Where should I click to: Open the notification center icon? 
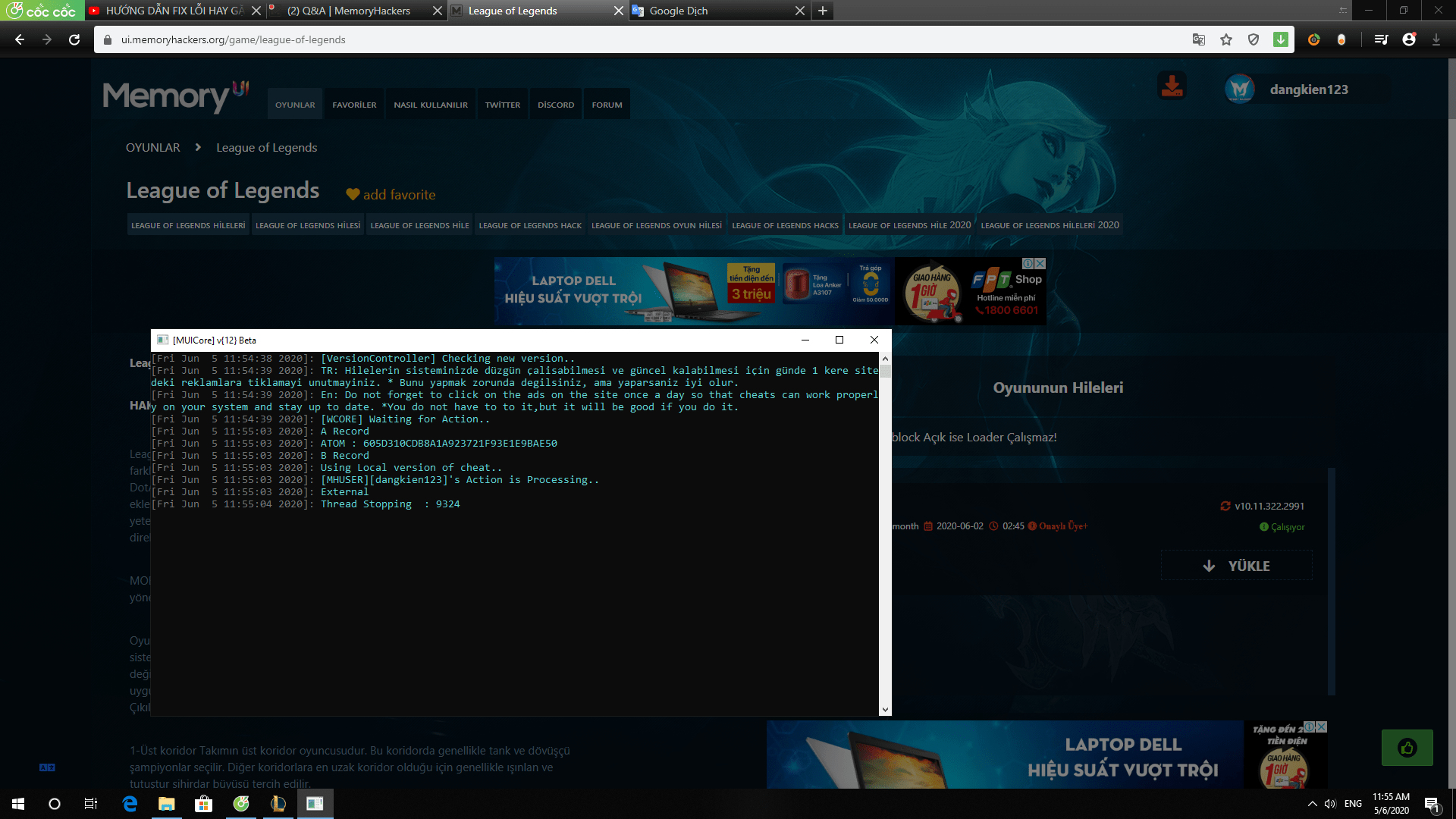click(1432, 804)
